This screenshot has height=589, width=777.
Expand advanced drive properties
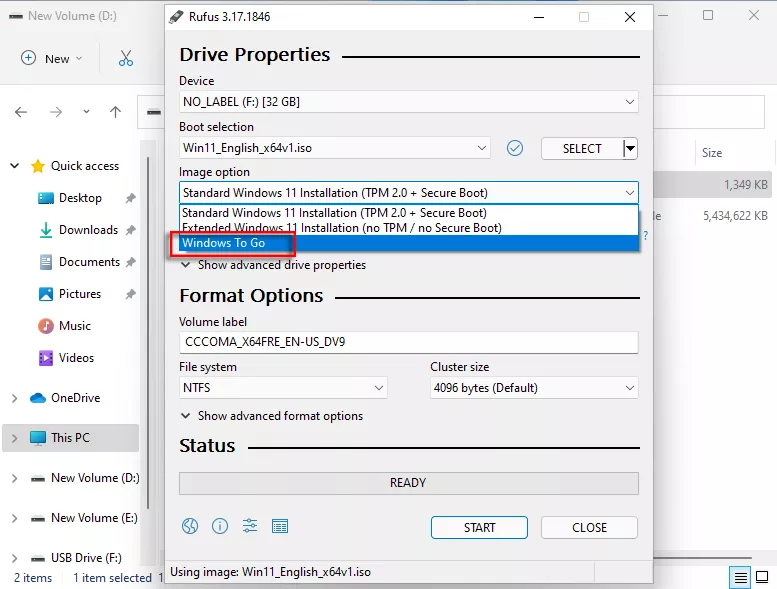[x=273, y=265]
